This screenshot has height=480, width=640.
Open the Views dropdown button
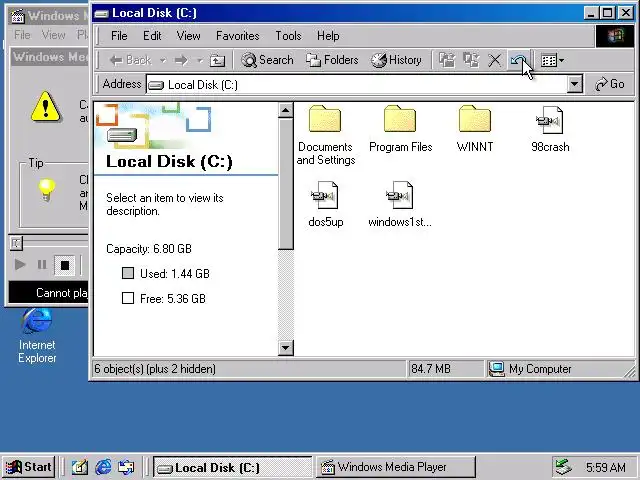pyautogui.click(x=552, y=60)
